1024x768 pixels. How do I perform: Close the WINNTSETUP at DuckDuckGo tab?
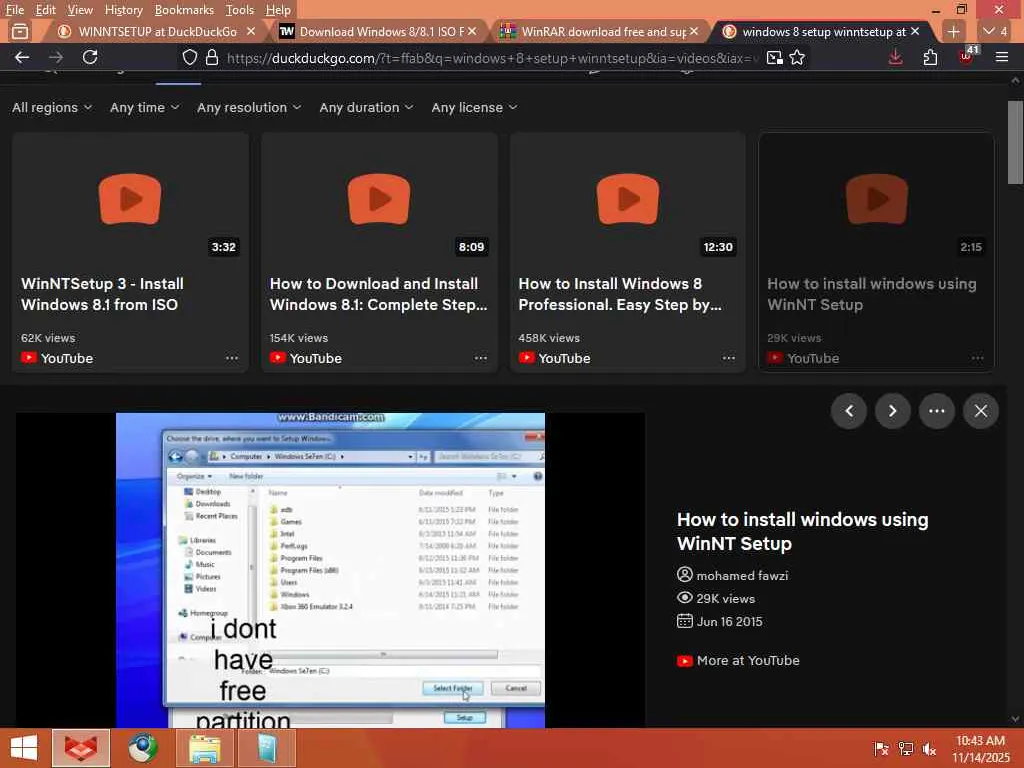[251, 31]
